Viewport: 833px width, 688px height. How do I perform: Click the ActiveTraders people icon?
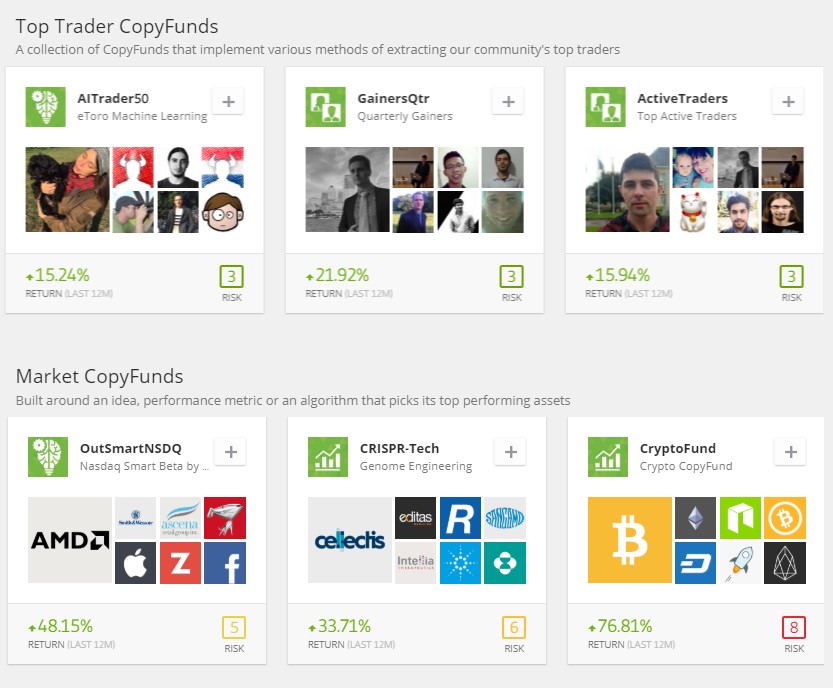click(606, 107)
